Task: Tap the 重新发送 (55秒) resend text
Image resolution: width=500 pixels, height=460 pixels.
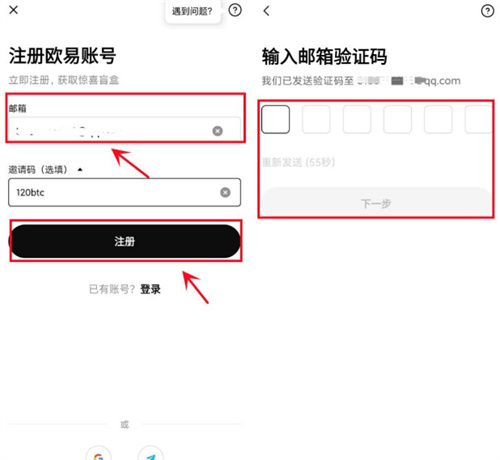Action: coord(298,162)
